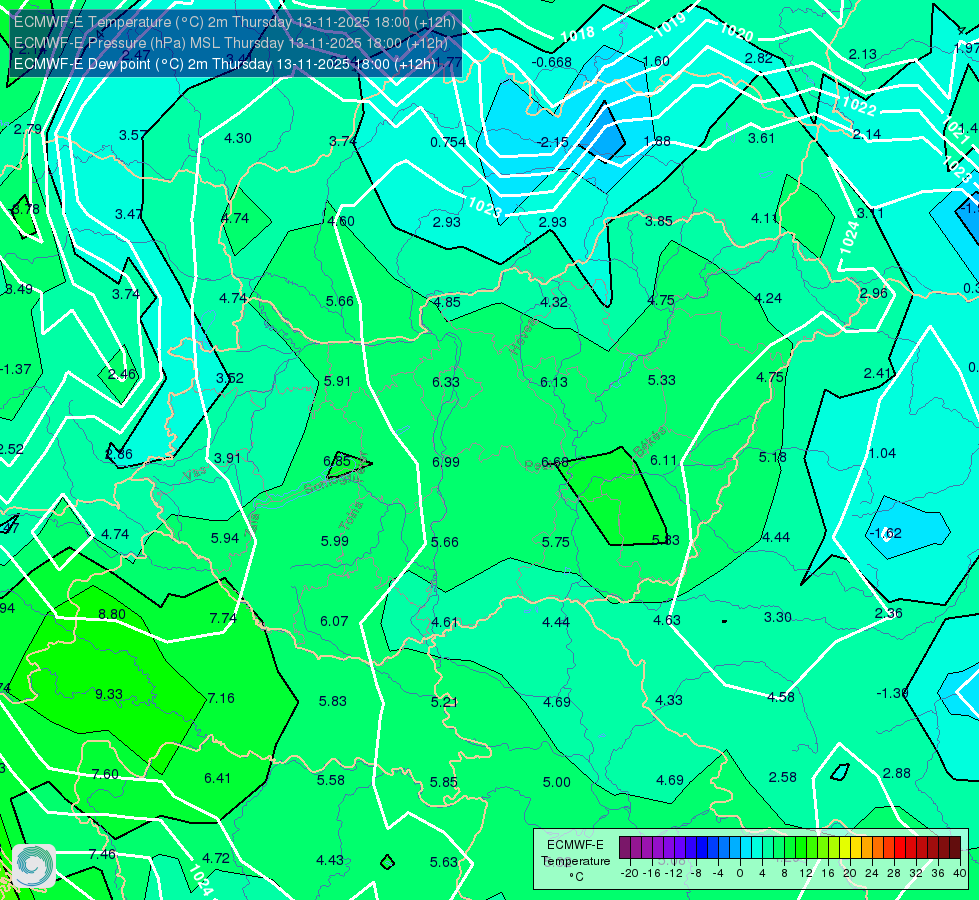Click the 5.00 dew point value
Viewport: 979px width, 900px height.
click(x=556, y=783)
